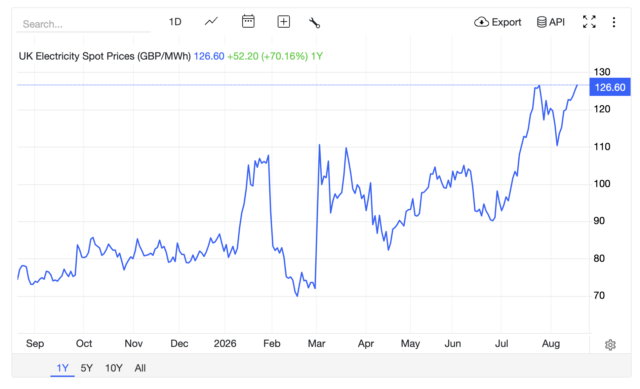Image resolution: width=640 pixels, height=389 pixels.
Task: Open the three-dot more options menu
Action: coord(614,22)
